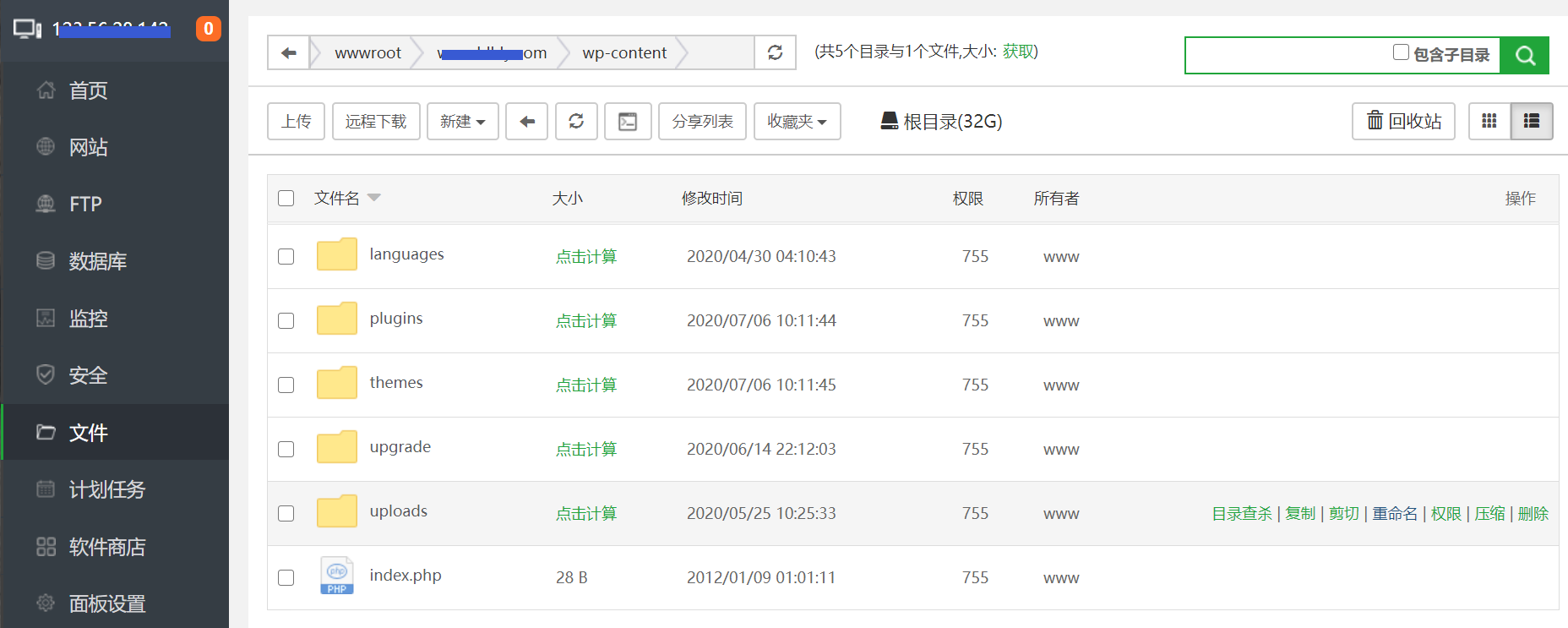Go to 软件商店 in sidebar
This screenshot has width=1568, height=628.
106,547
